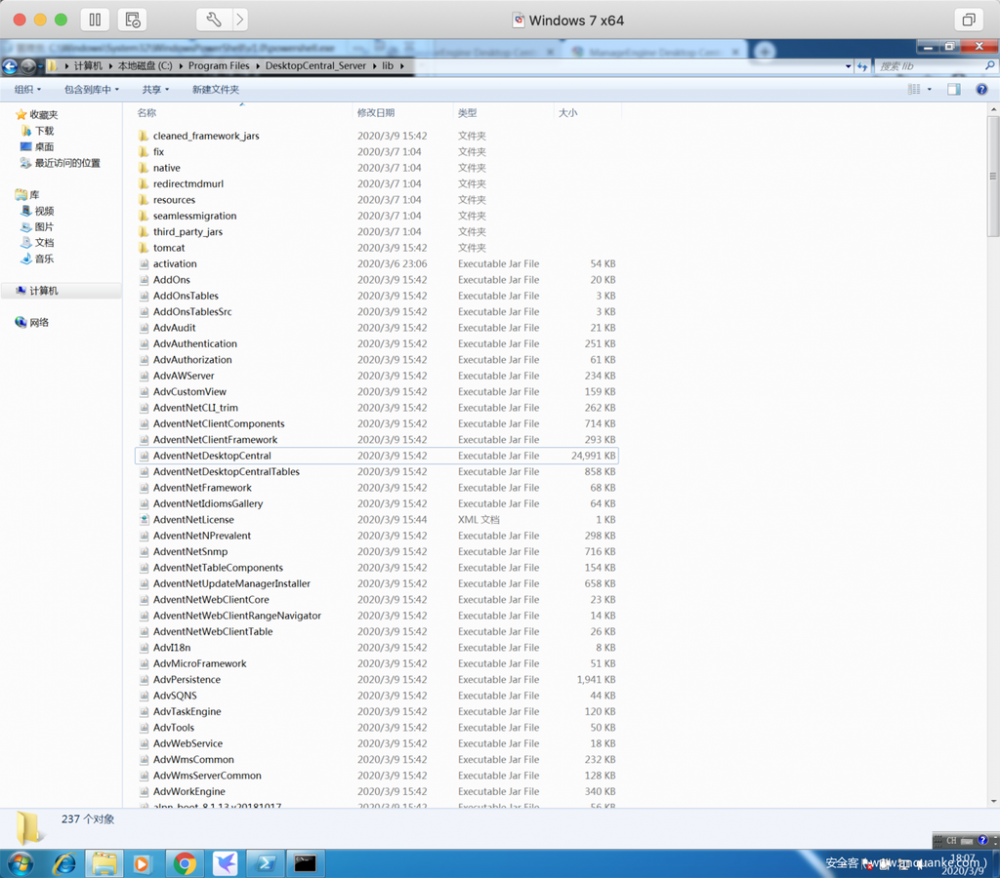Open Windows Media Player taskbar icon
This screenshot has height=878, width=1000.
(x=142, y=863)
